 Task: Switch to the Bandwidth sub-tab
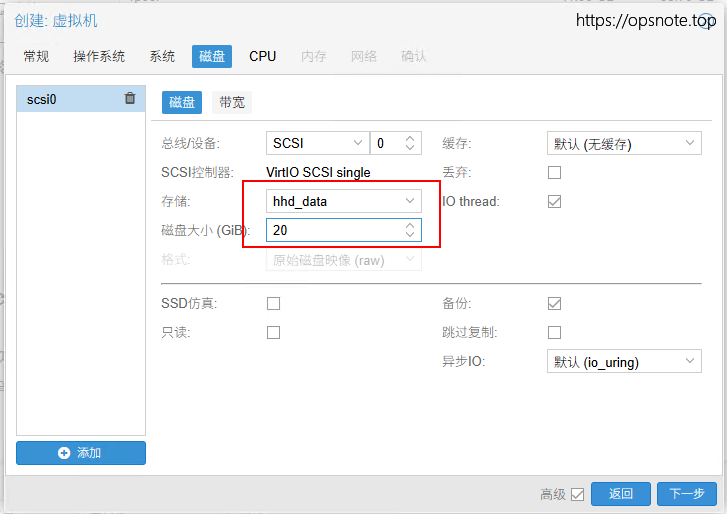click(233, 102)
